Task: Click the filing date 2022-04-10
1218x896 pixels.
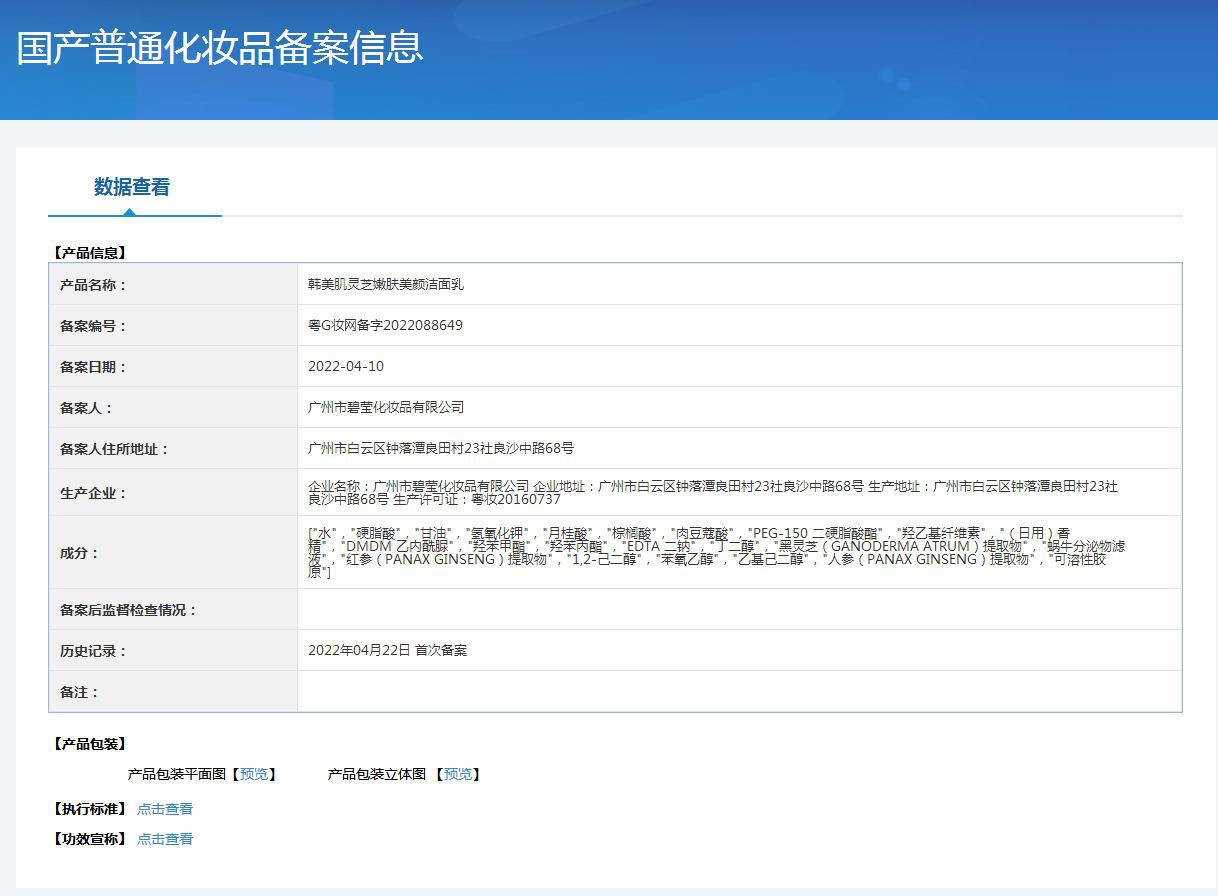Action: coord(346,366)
